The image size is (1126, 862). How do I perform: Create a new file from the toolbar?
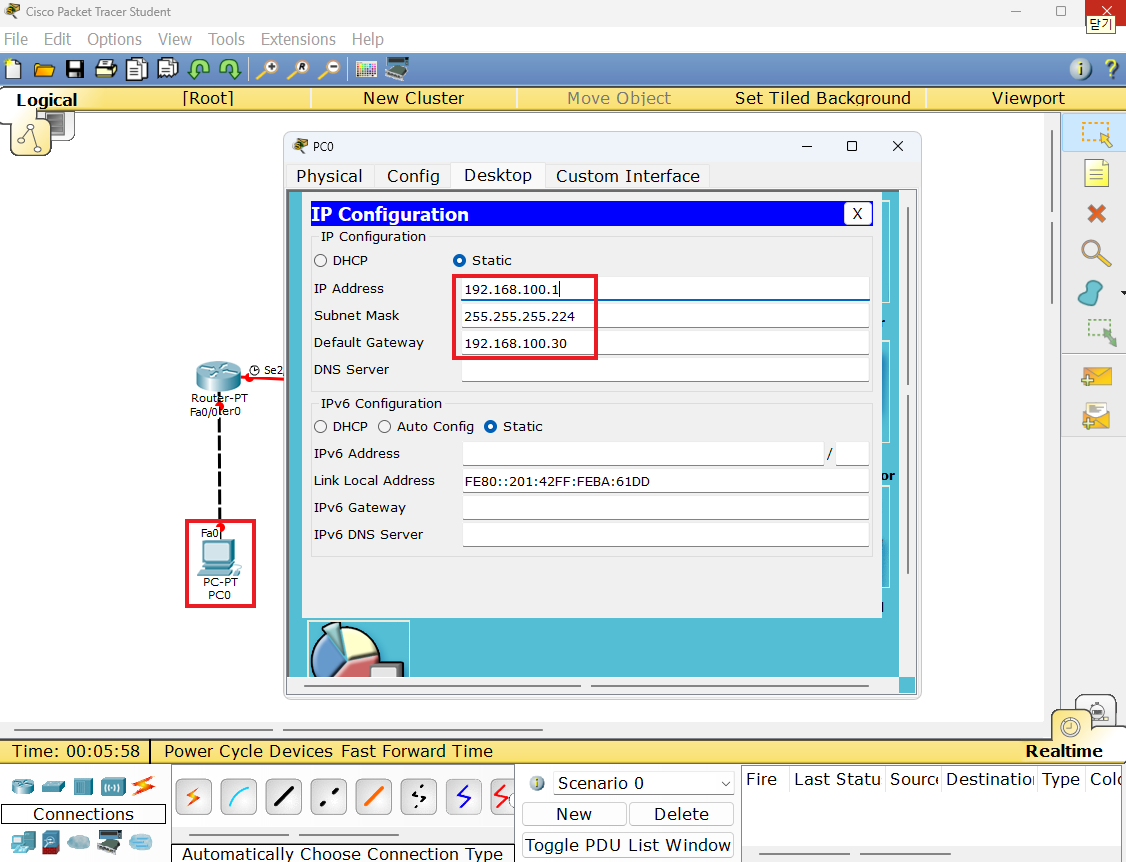tap(13, 69)
